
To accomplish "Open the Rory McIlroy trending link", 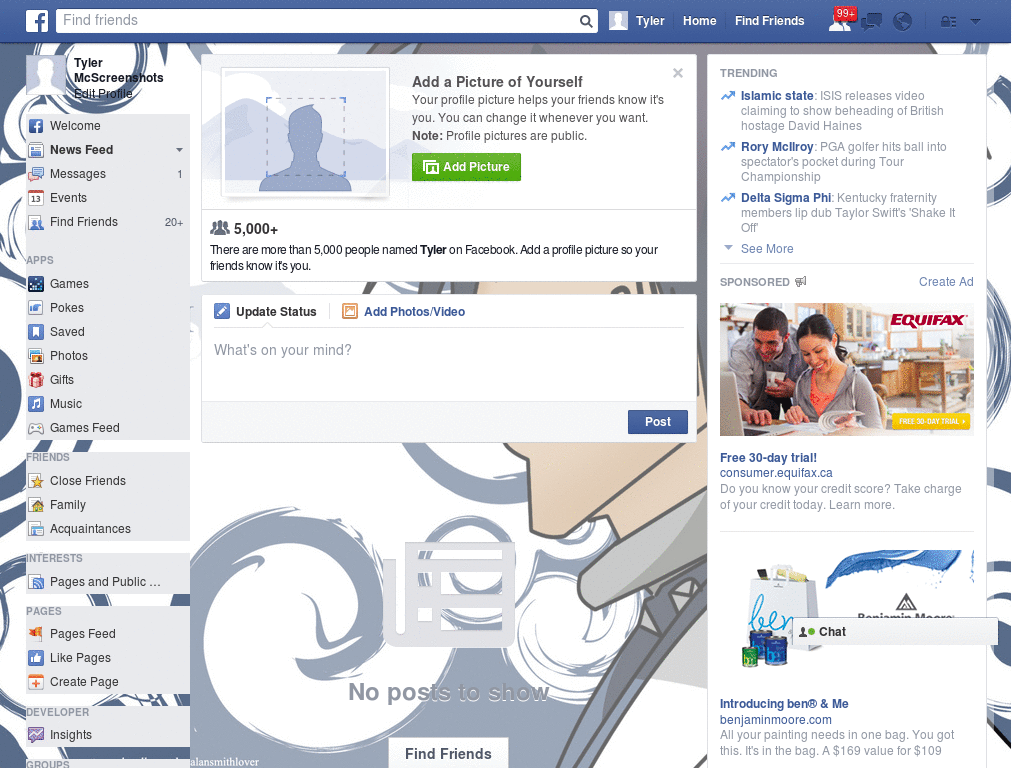I will [x=776, y=147].
